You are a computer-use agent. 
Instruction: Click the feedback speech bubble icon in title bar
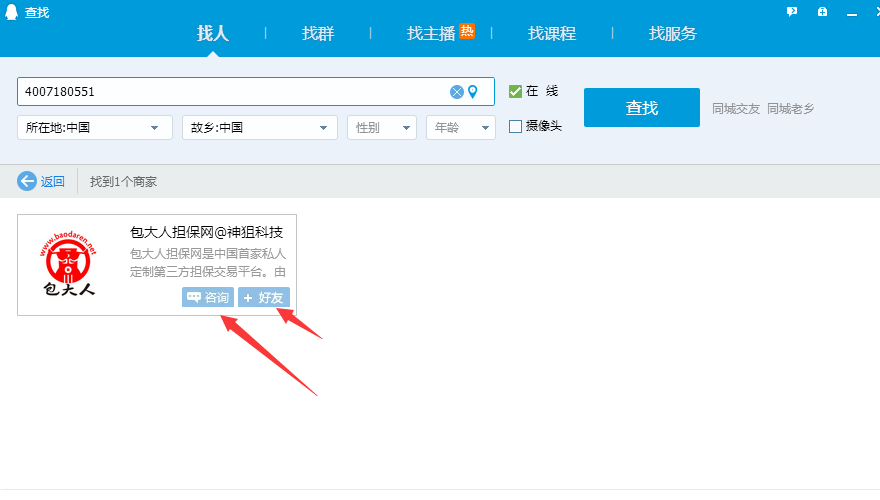click(x=792, y=12)
